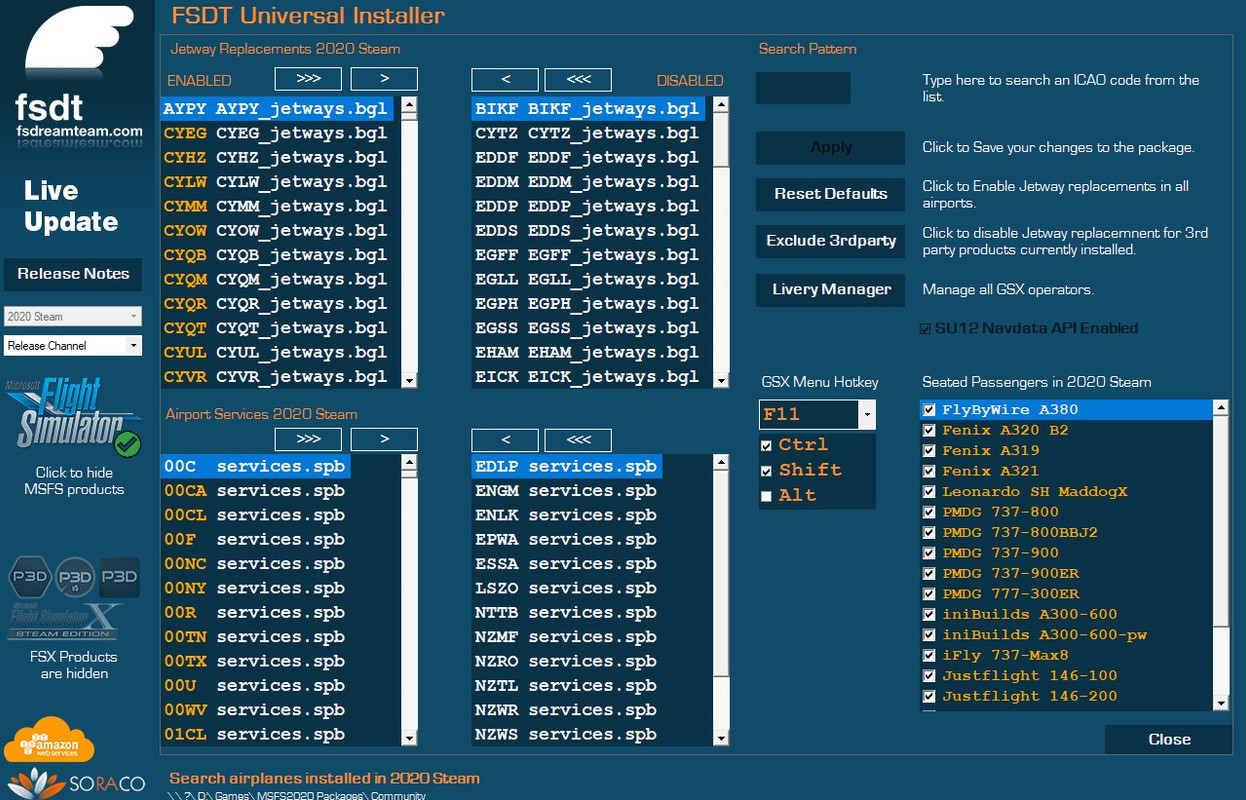Click the Search Pattern ICAO input field
This screenshot has height=800, width=1246.
click(x=803, y=88)
